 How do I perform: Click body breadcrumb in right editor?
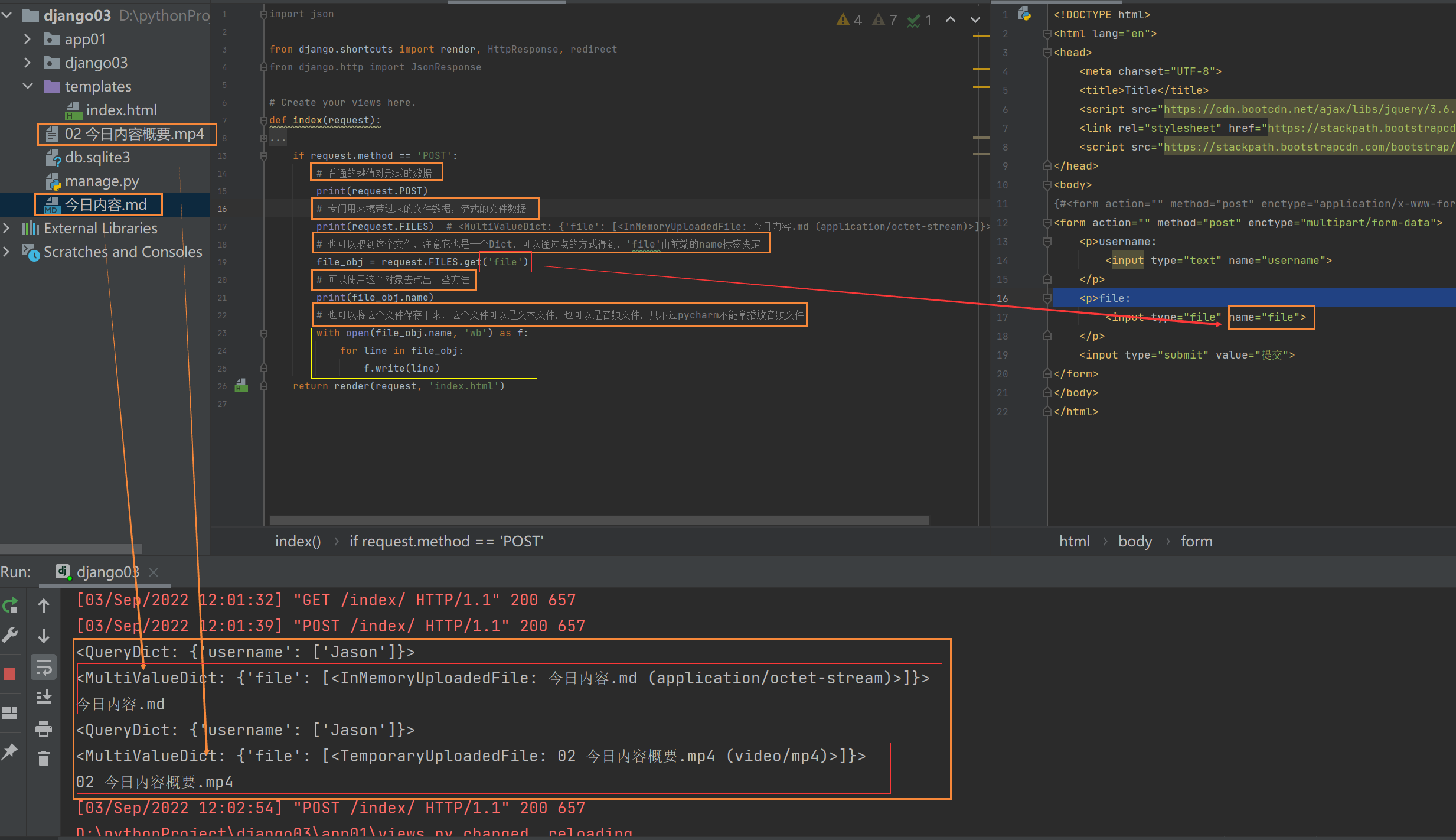pyautogui.click(x=1135, y=541)
